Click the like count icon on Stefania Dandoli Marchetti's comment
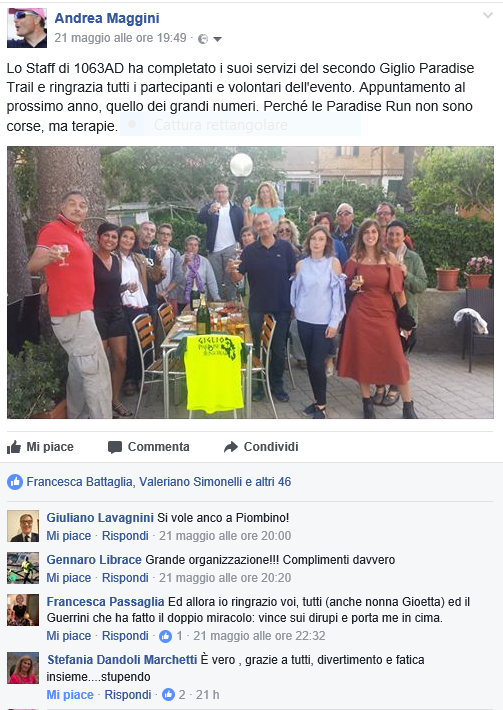The height and width of the screenshot is (710, 503). pos(168,694)
